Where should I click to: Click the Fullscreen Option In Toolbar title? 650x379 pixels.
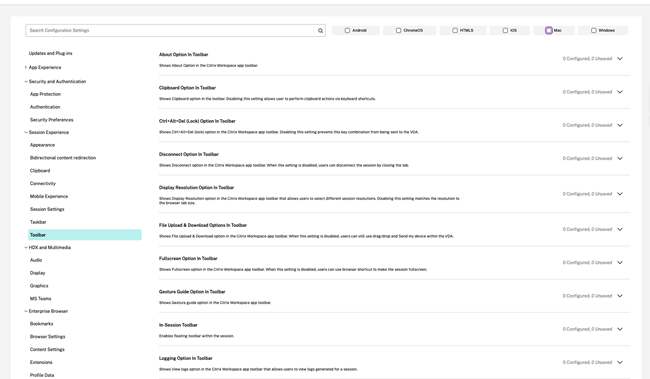point(188,258)
